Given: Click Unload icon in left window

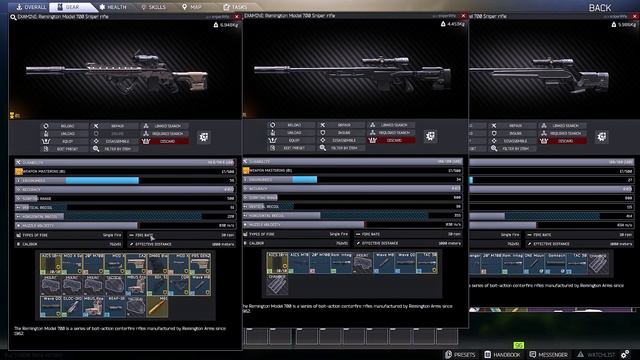Looking at the screenshot, I should [46, 133].
